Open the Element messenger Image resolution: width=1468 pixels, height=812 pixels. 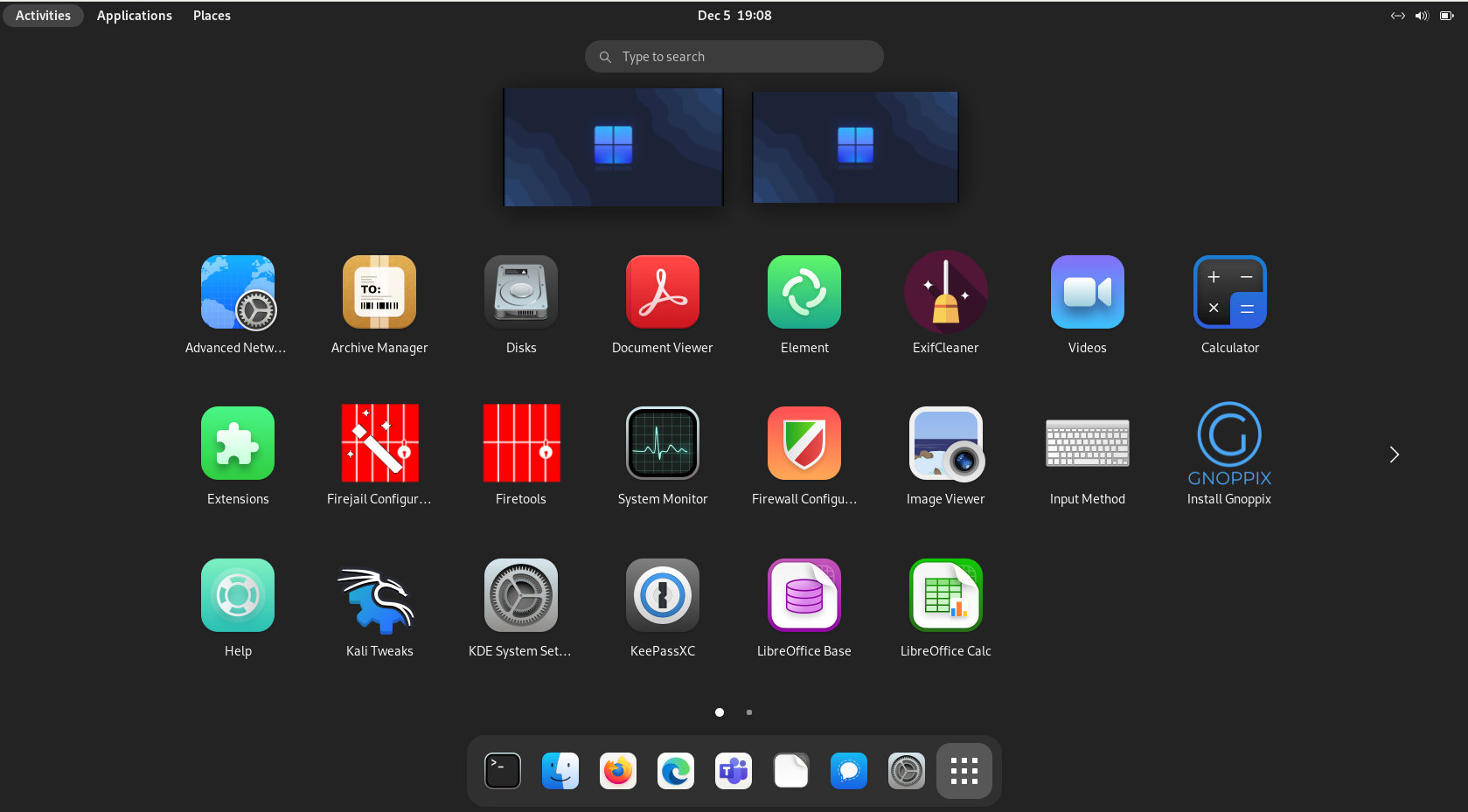tap(804, 292)
